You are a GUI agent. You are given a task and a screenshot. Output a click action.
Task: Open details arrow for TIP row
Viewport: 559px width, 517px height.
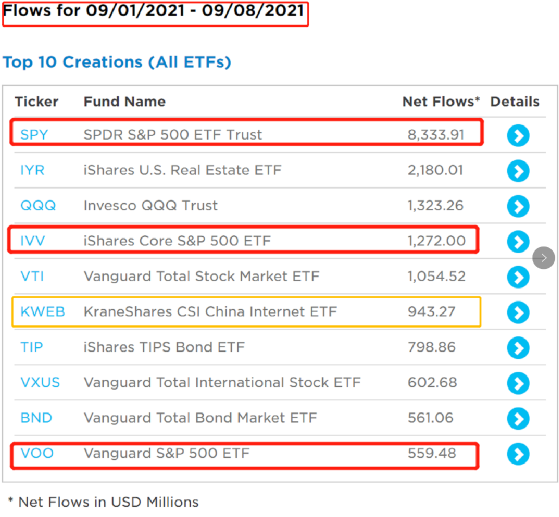pyautogui.click(x=518, y=348)
